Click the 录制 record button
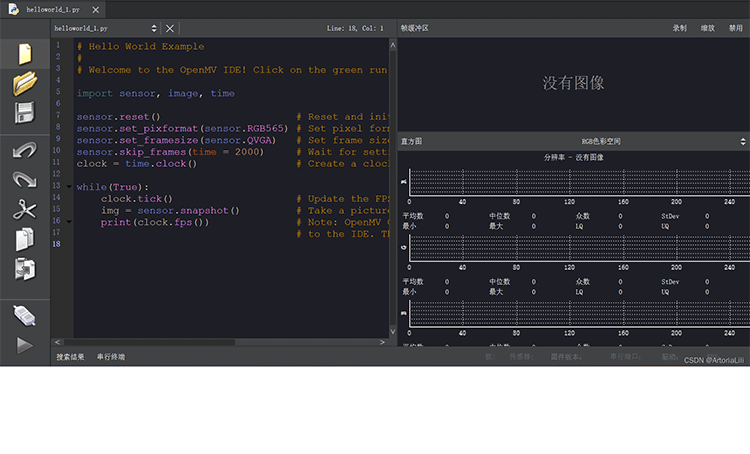Screen dimensions: 750x454 point(679,28)
